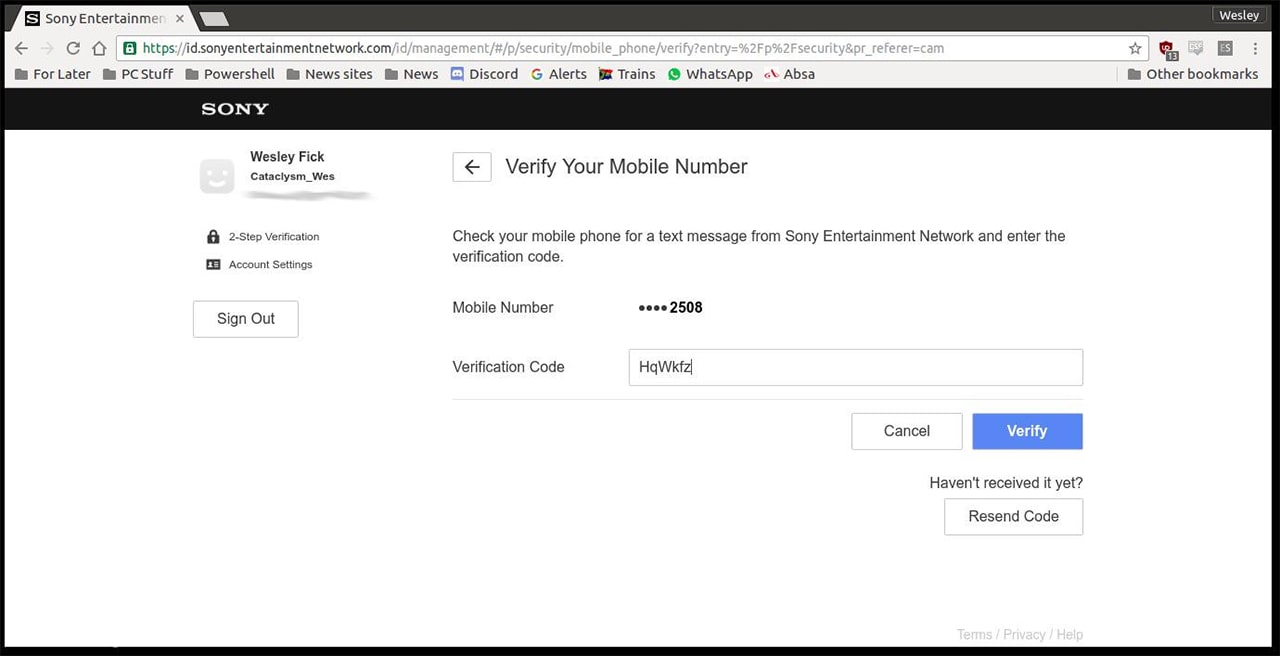Reload the page with refresh icon

click(x=73, y=48)
